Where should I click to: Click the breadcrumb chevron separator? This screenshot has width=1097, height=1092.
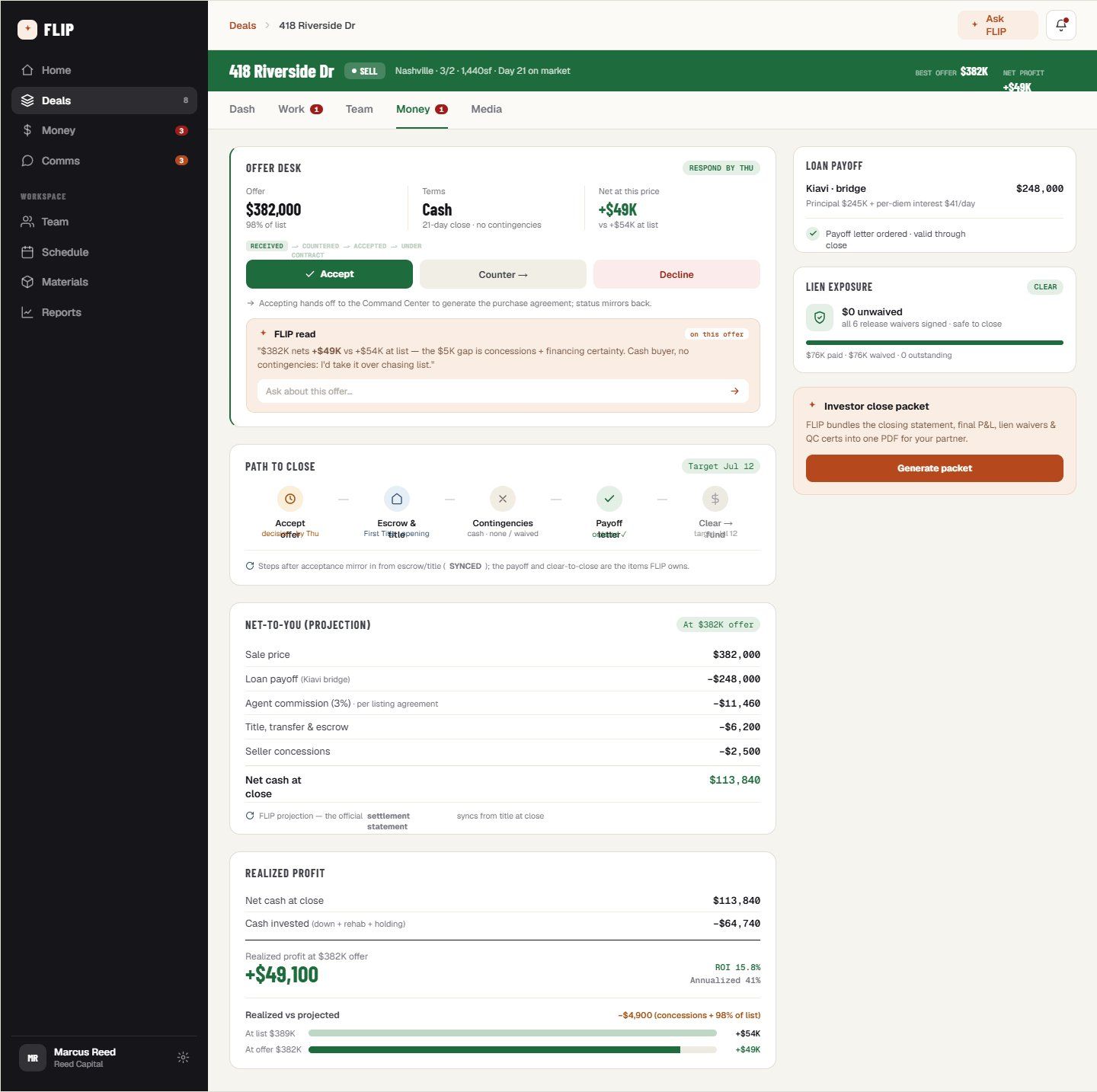(x=267, y=25)
